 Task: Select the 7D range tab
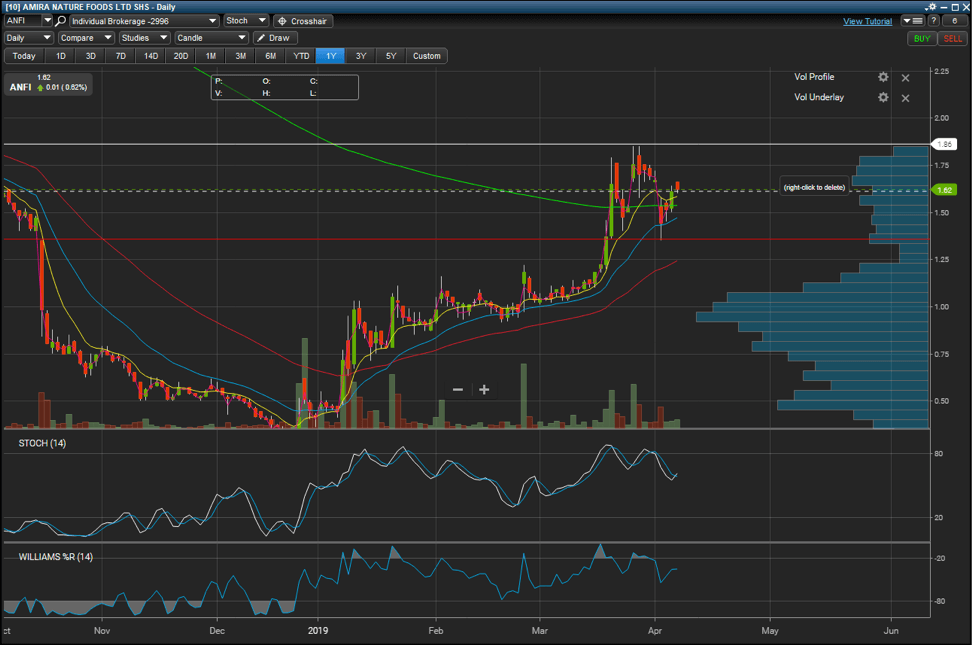[121, 56]
